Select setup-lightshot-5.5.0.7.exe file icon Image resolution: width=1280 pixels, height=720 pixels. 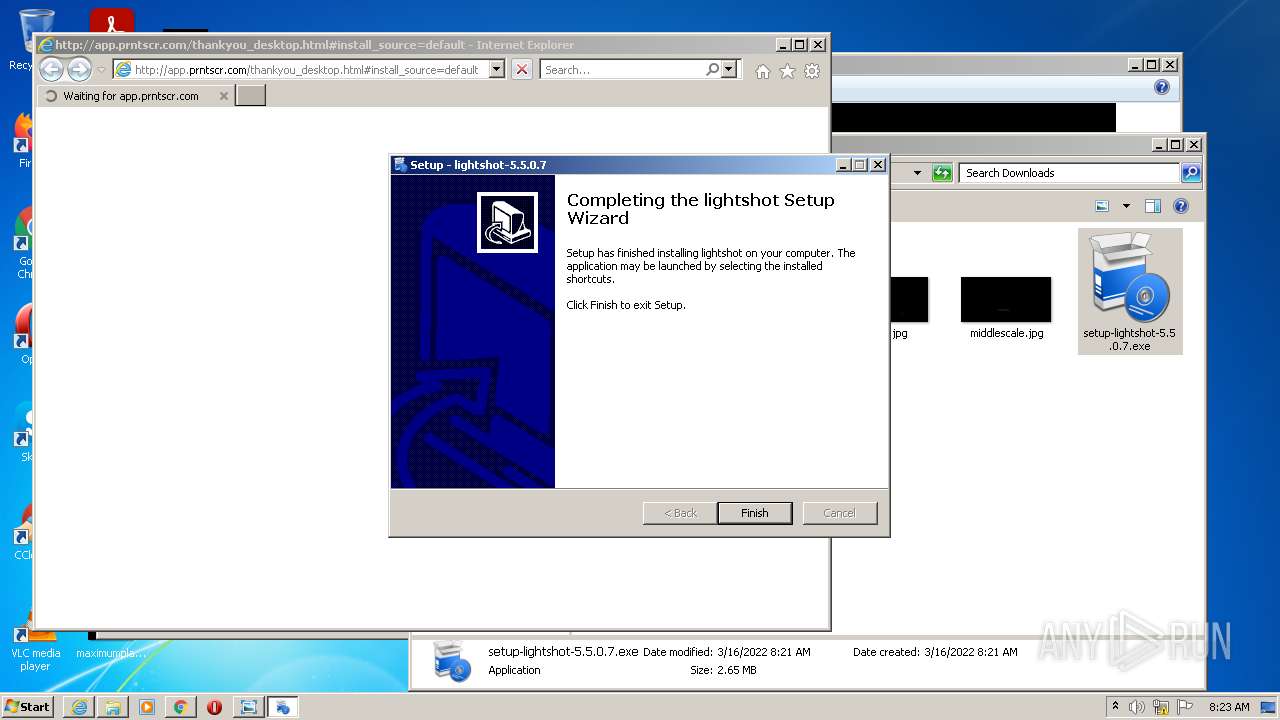coord(1130,291)
